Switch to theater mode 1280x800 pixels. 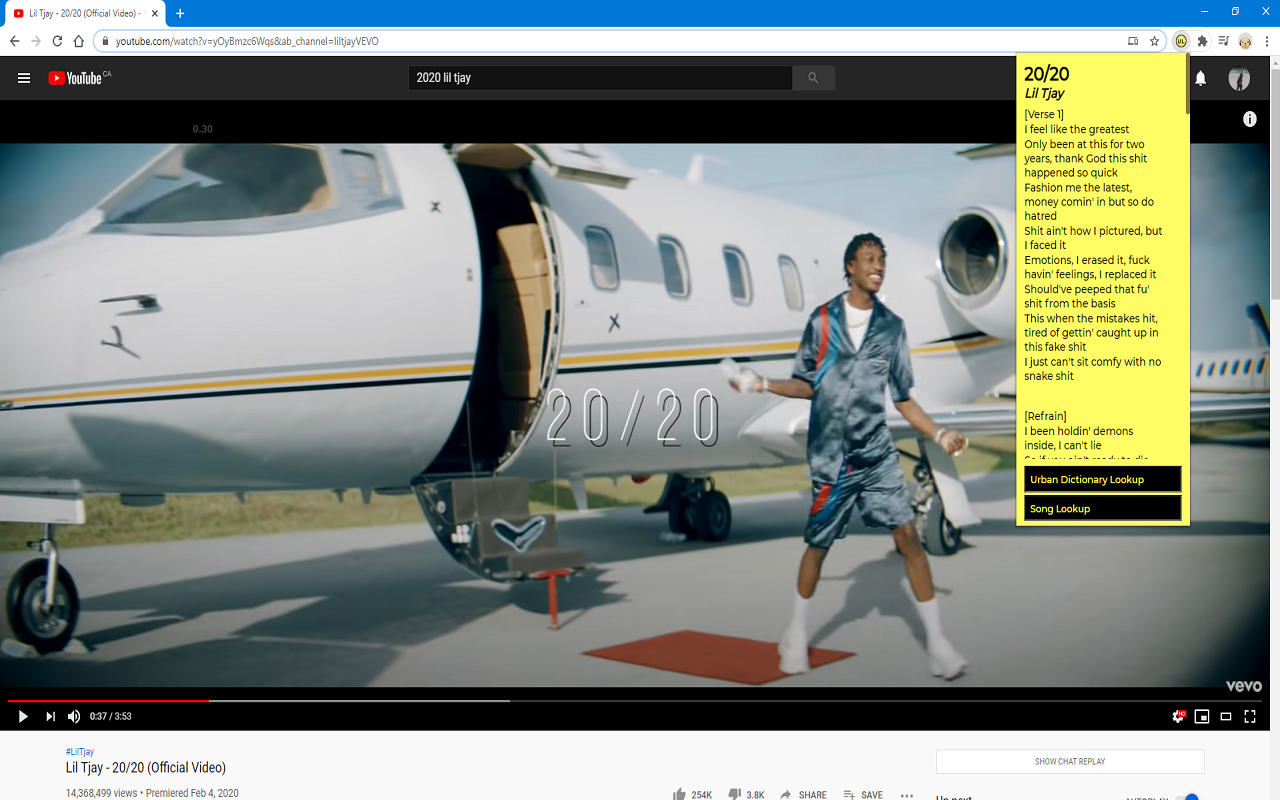[x=1226, y=716]
